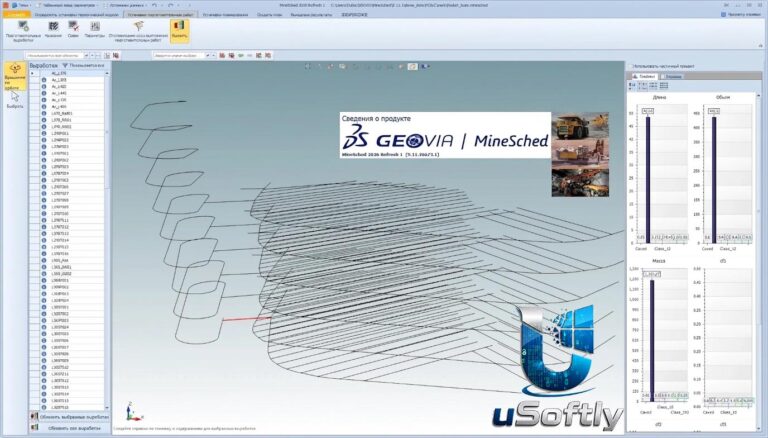768x438 pixels.
Task: Click the up arrow of workings list scrollbar
Action: (x=107, y=73)
